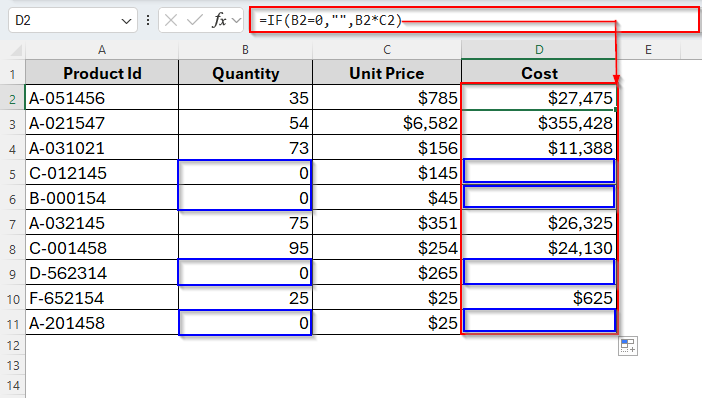Click cost cell $24,130
This screenshot has width=702, height=398.
point(539,248)
